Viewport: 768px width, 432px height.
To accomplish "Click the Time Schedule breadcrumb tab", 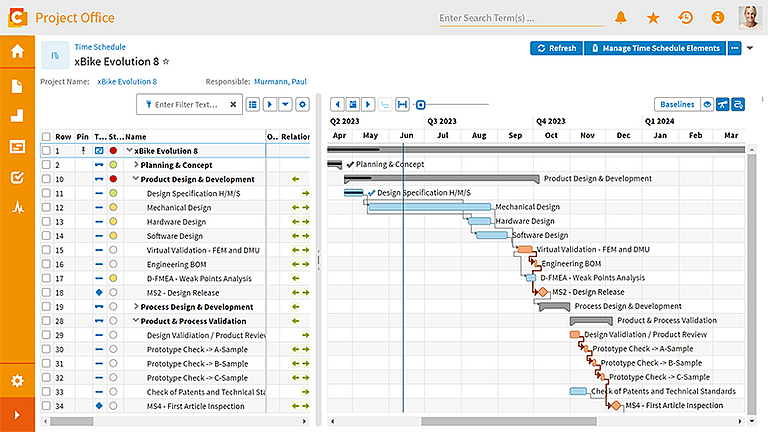I will click(100, 47).
